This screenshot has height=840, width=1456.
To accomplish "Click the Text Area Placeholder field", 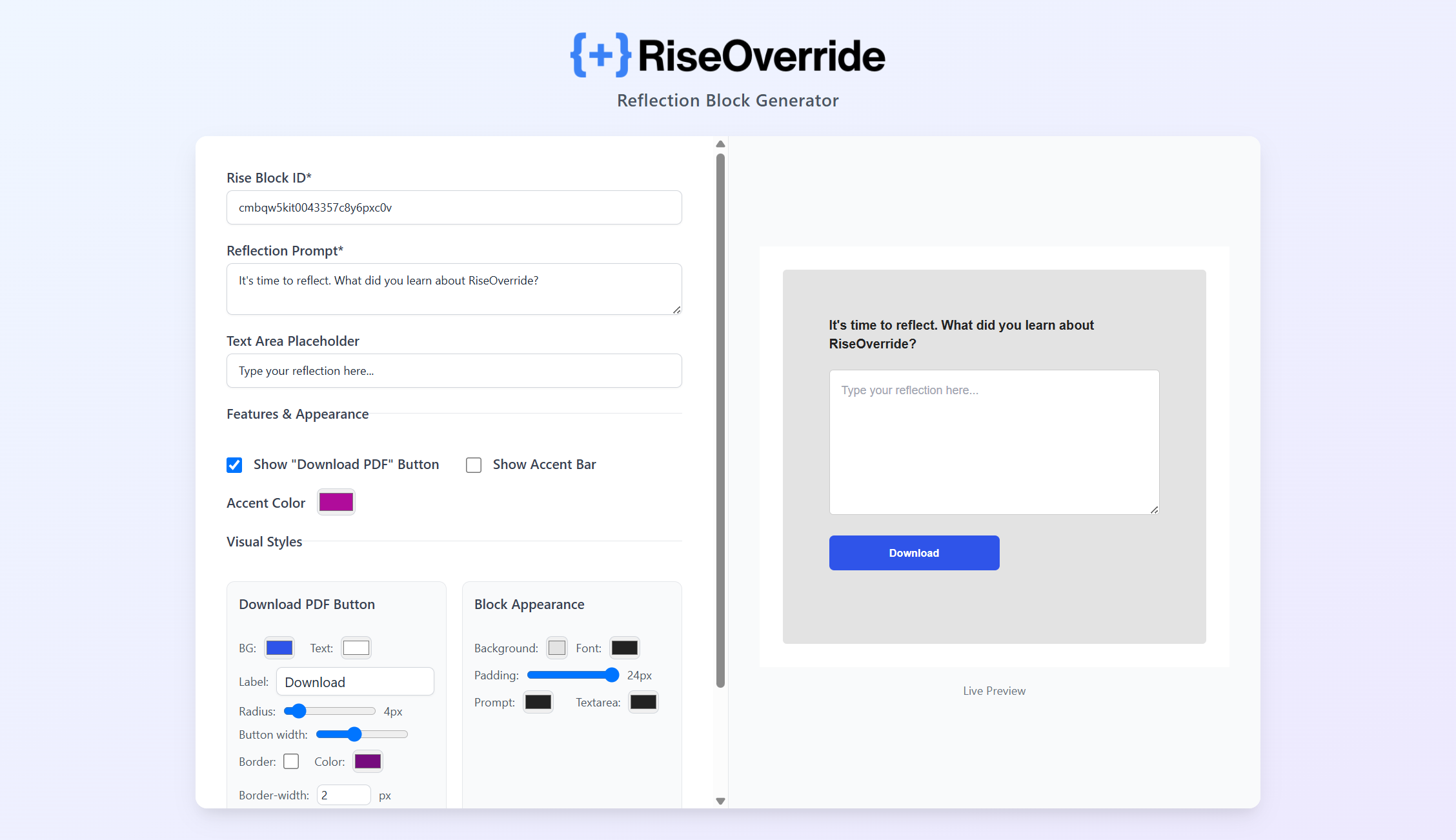I will tap(454, 371).
